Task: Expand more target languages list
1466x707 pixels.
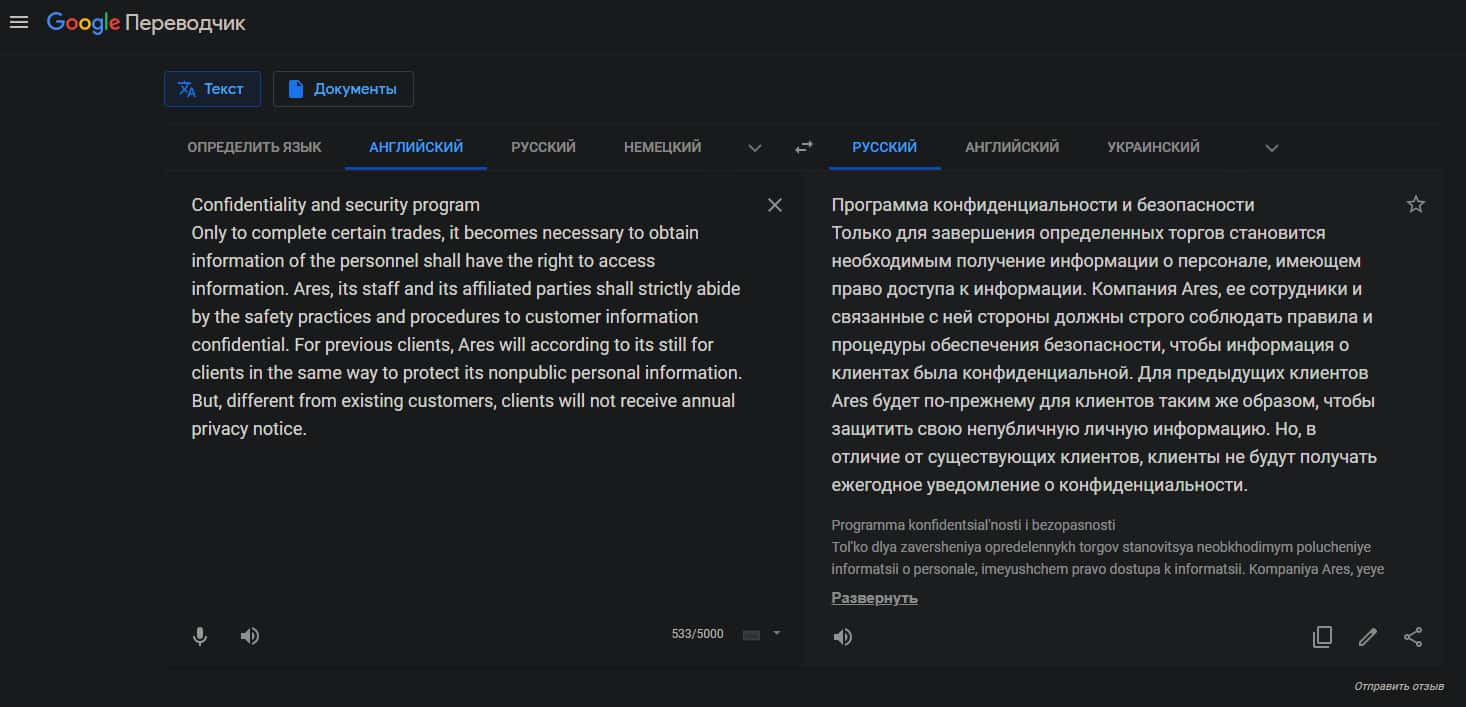Action: 1271,148
